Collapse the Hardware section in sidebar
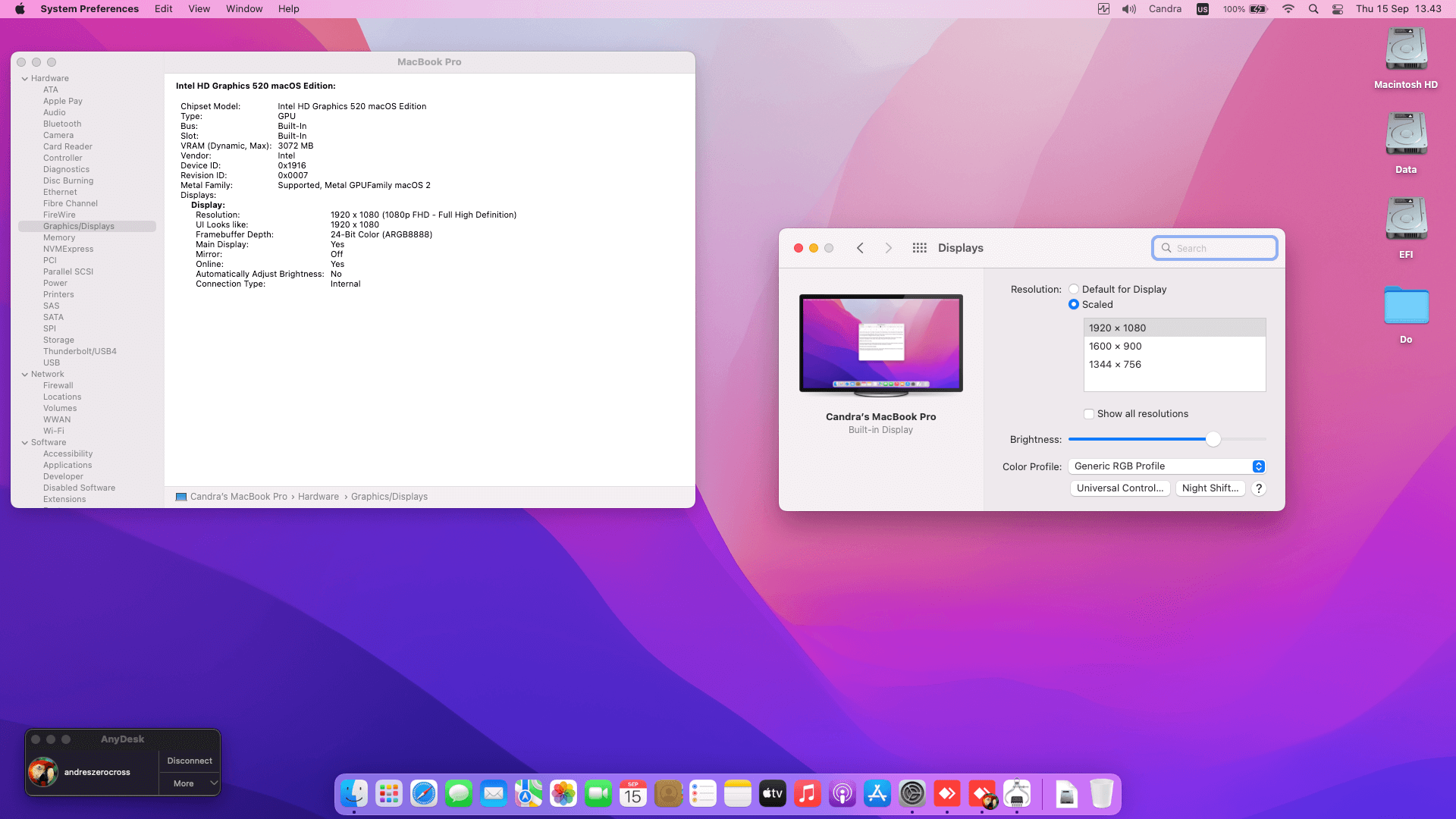The image size is (1456, 819). click(25, 79)
